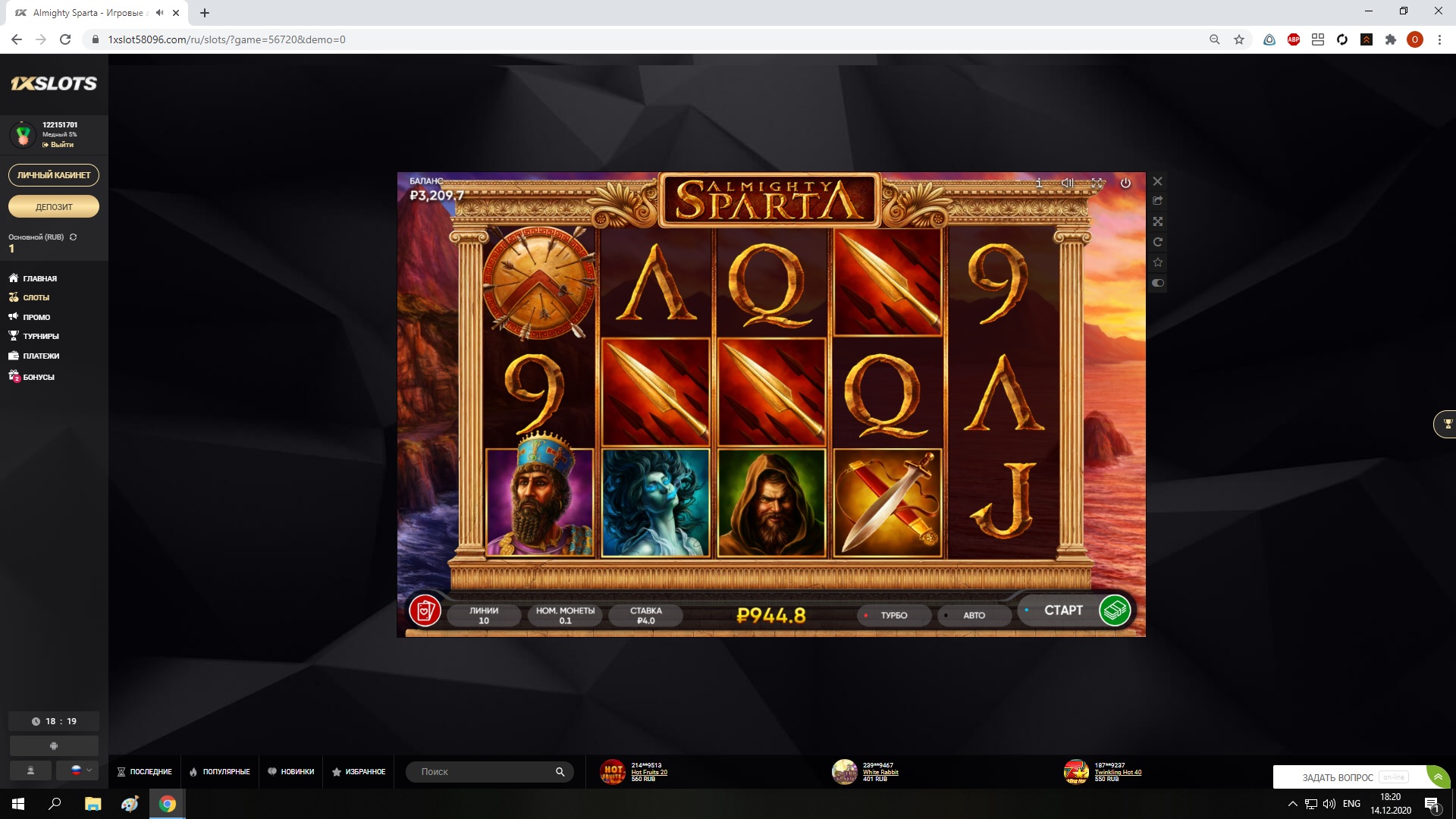1456x819 pixels.
Task: Click the clock time widget 18:19
Action: pyautogui.click(x=54, y=721)
